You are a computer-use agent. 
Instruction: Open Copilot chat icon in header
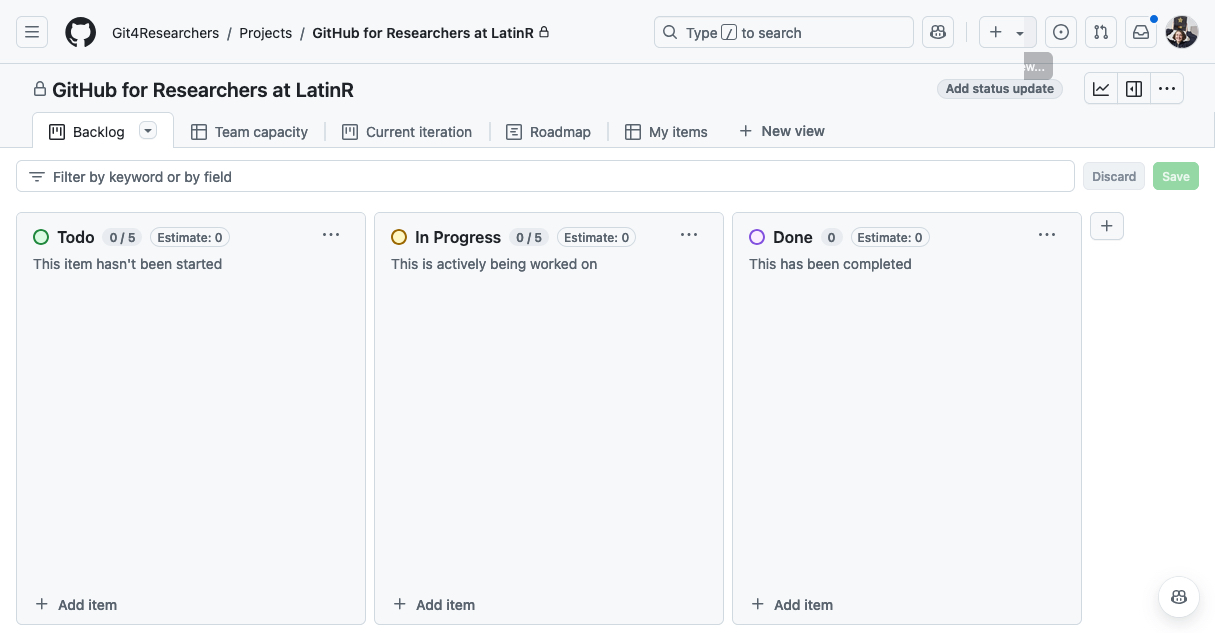937,32
